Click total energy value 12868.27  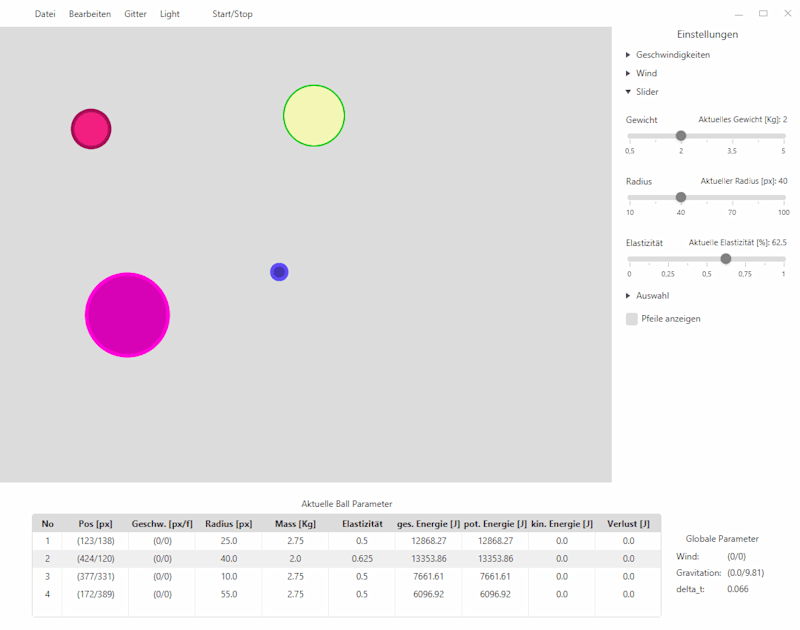[429, 541]
